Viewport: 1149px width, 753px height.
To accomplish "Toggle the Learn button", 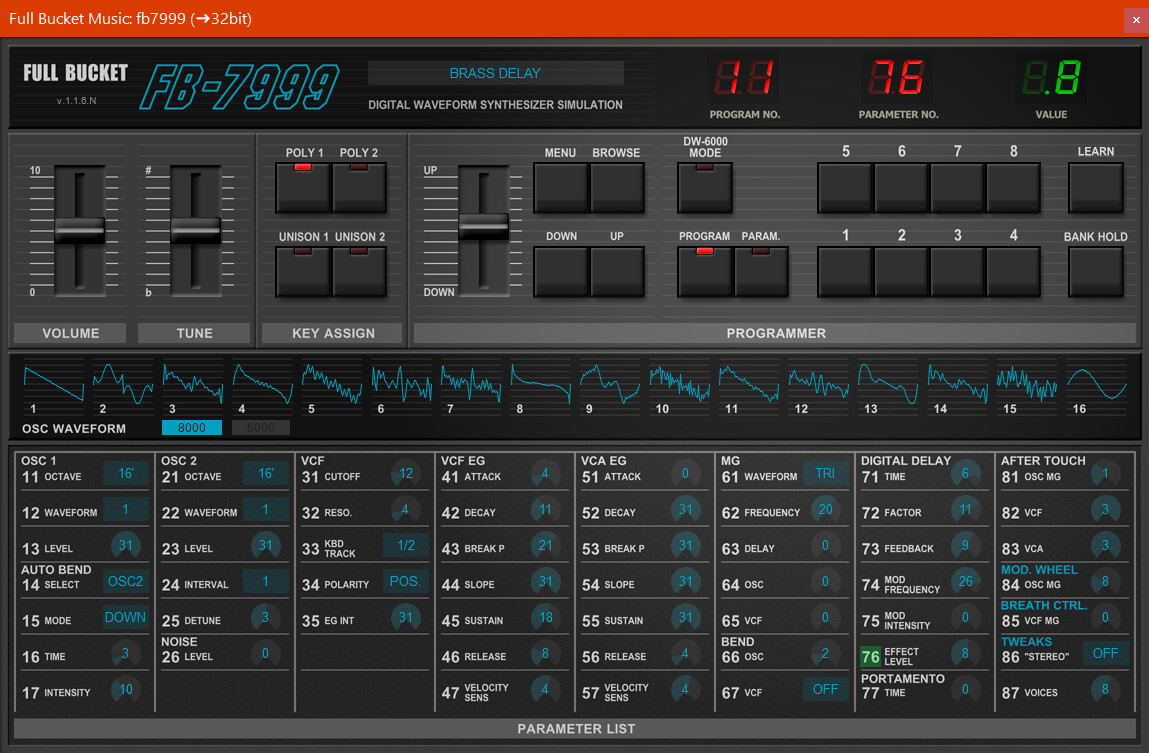I will (x=1096, y=188).
